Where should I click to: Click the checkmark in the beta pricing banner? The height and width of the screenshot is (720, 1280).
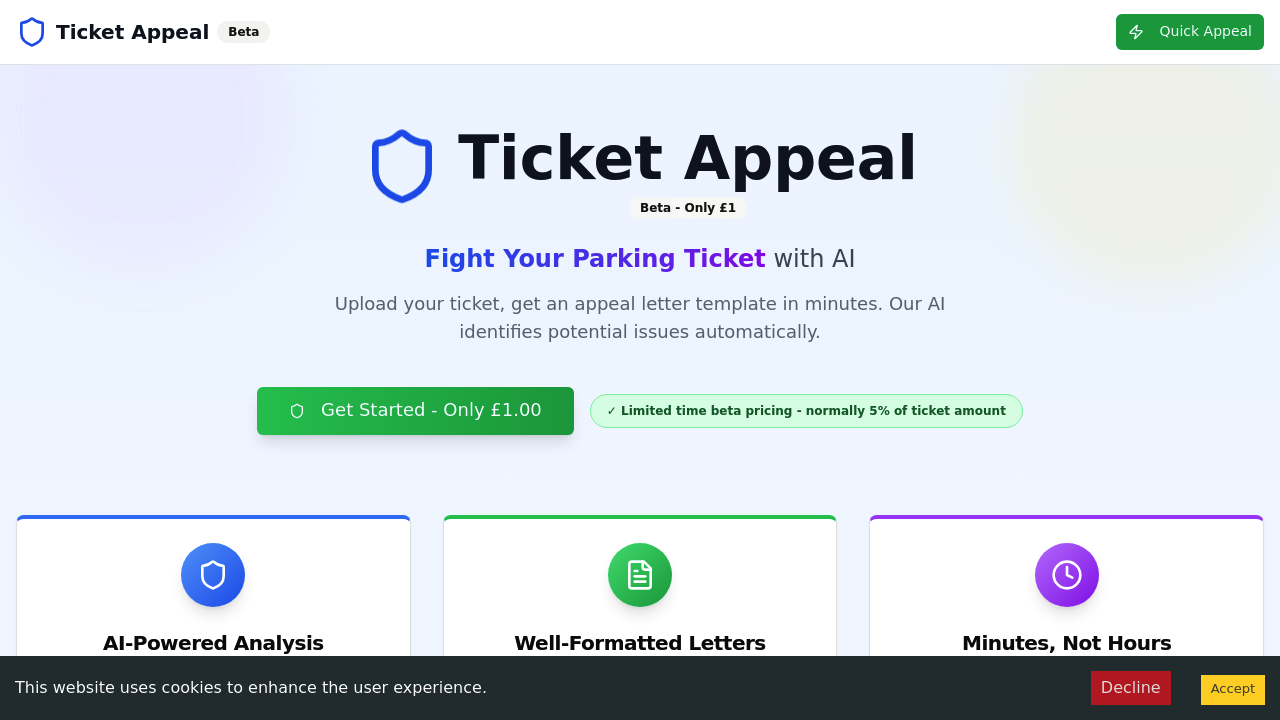point(613,410)
